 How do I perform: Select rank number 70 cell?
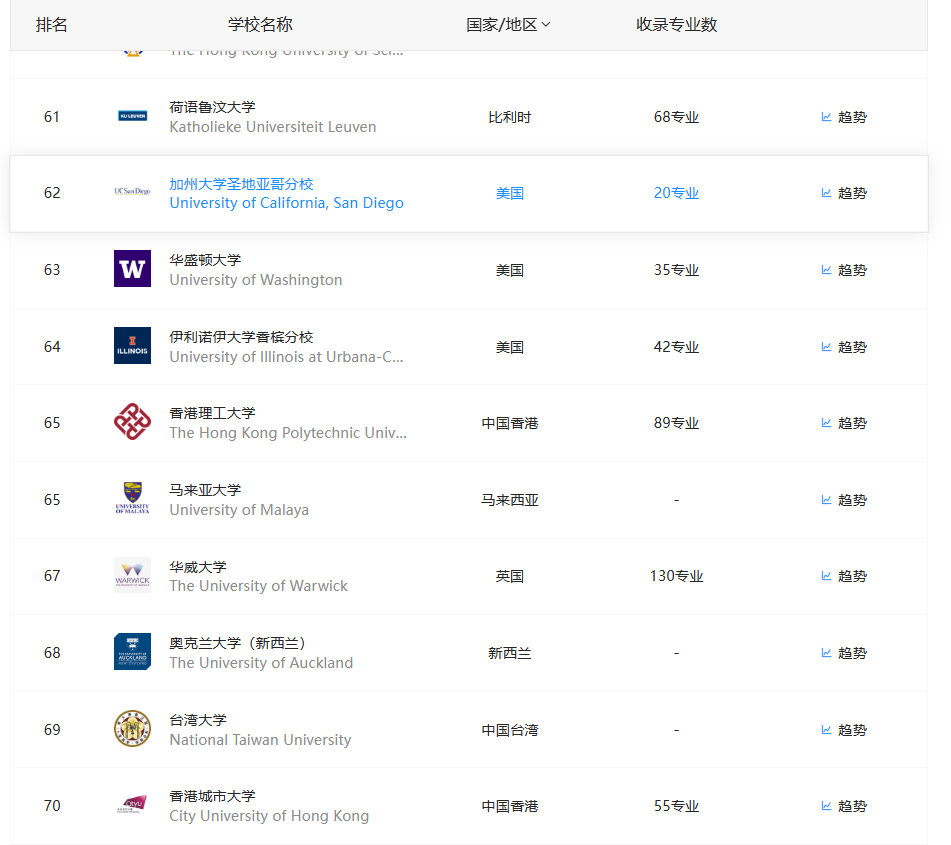point(52,806)
